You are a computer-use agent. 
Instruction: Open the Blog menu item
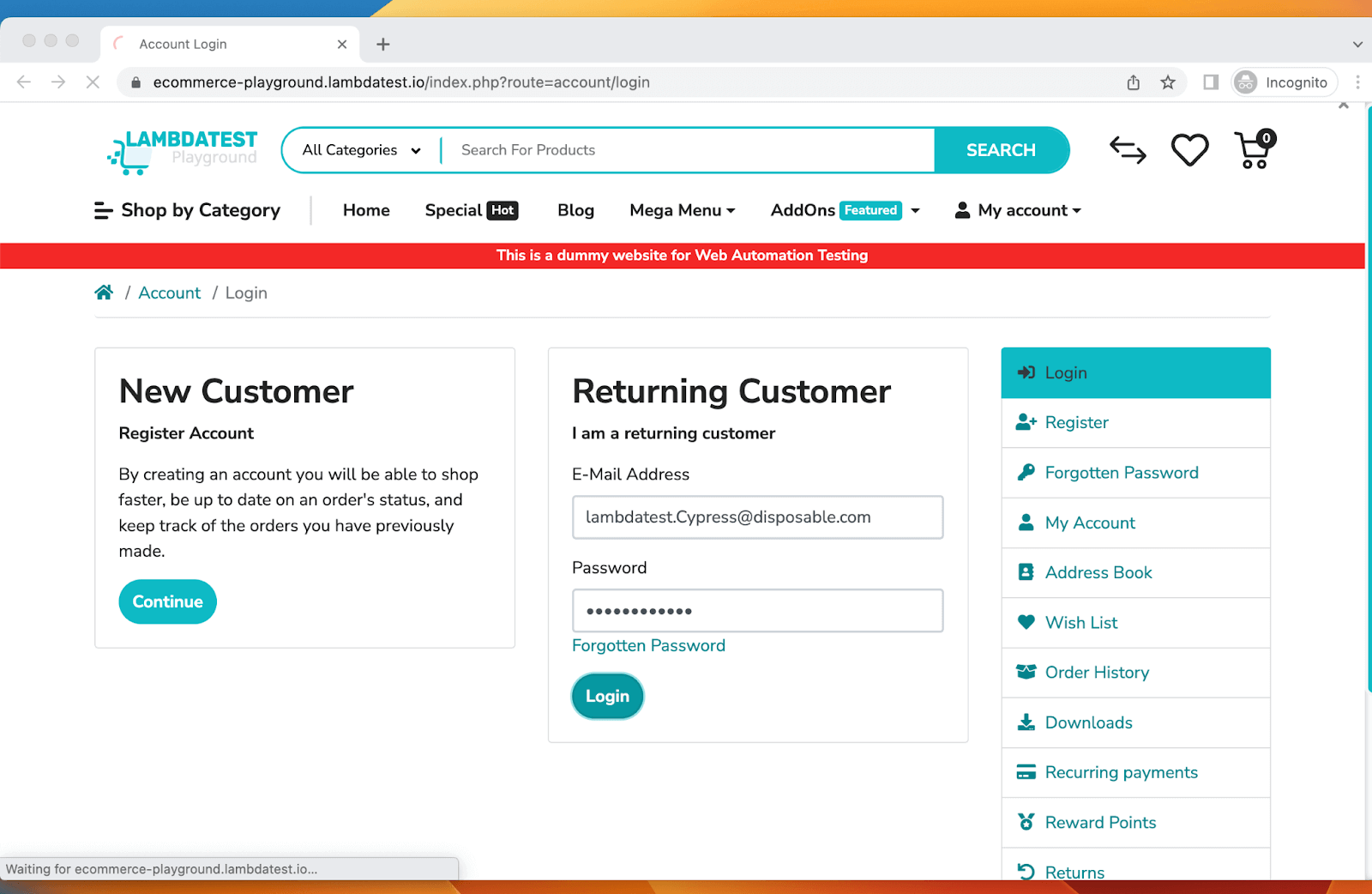click(x=575, y=210)
